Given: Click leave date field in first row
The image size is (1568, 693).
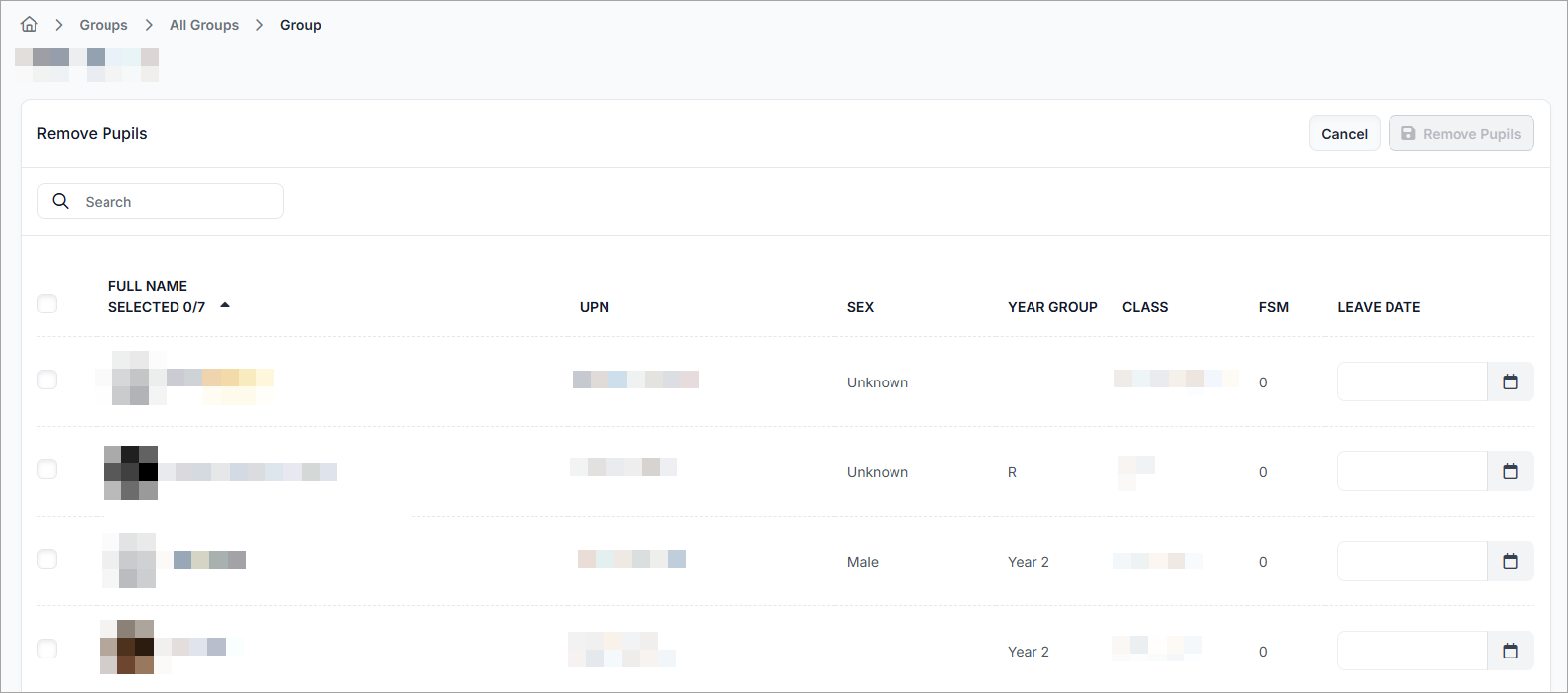Looking at the screenshot, I should coord(1411,381).
